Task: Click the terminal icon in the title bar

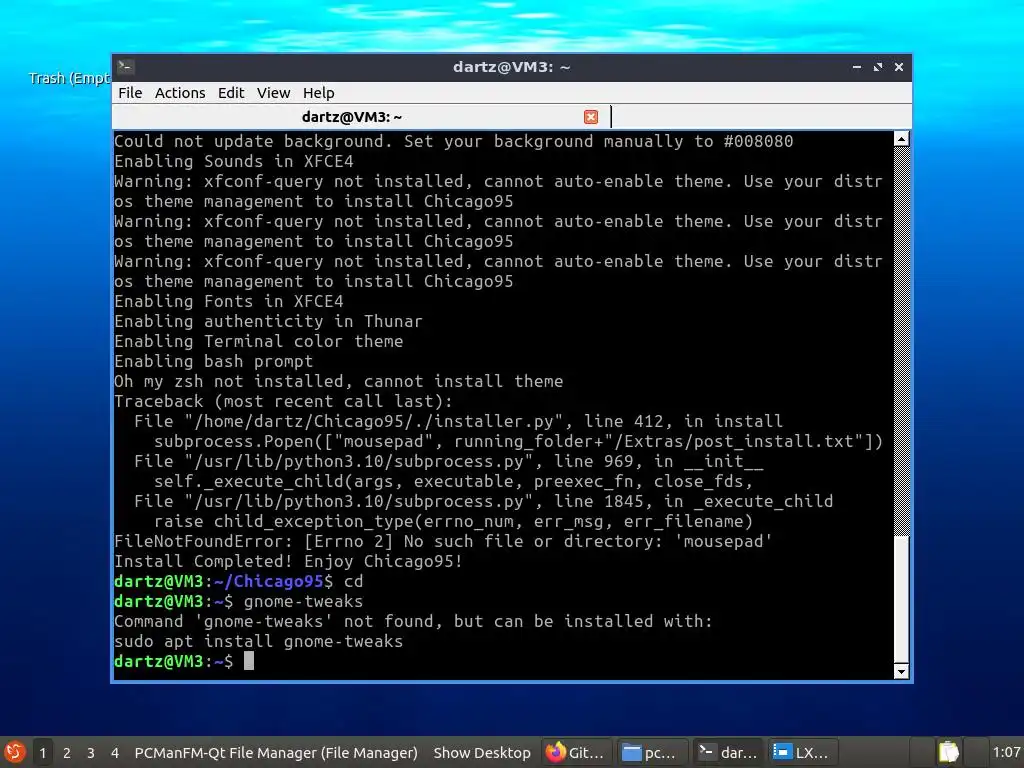Action: 126,67
